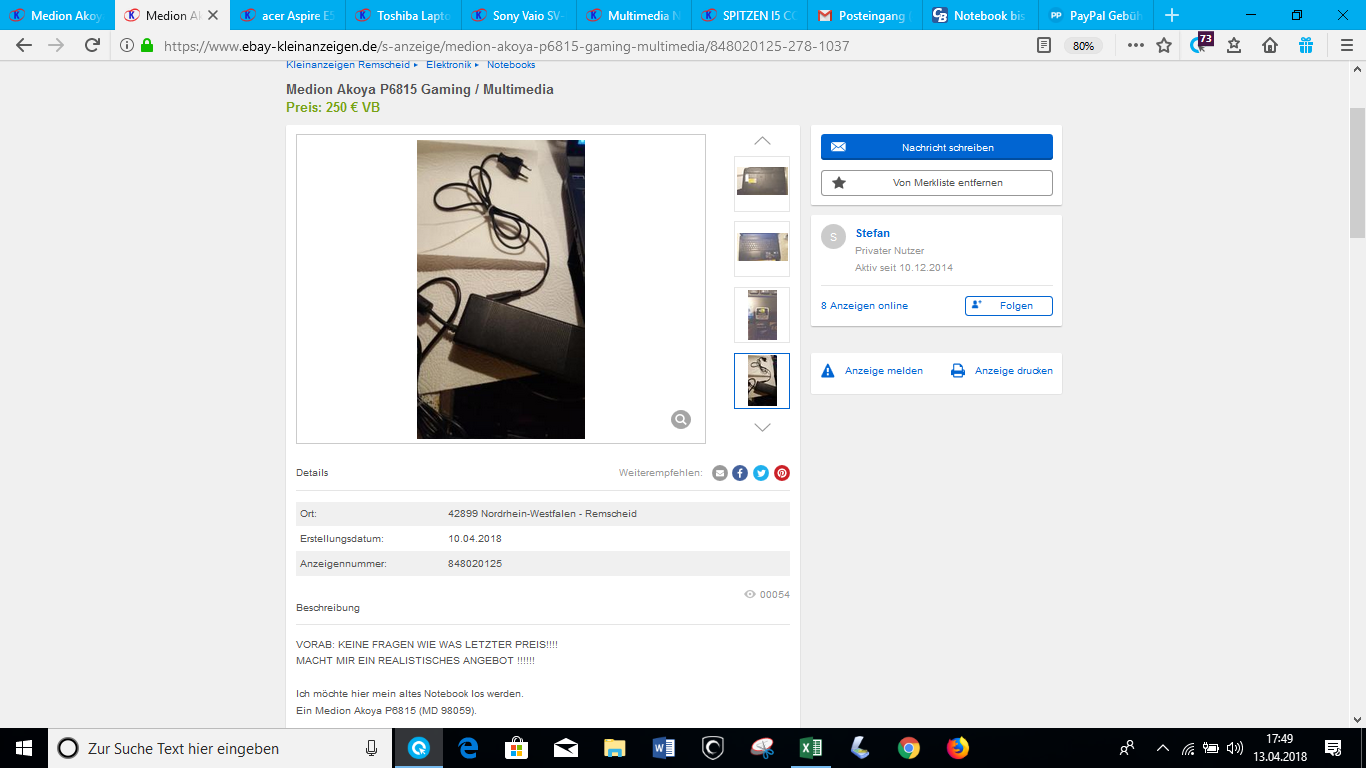Share the ad by email icon
This screenshot has width=1366, height=768.
click(720, 473)
